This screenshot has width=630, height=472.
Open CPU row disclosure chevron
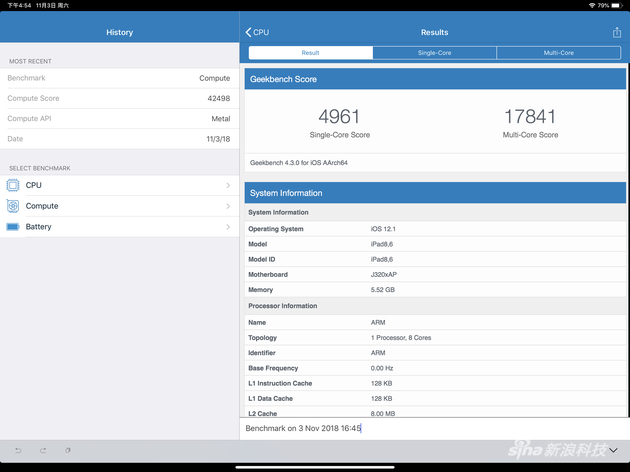(x=228, y=185)
